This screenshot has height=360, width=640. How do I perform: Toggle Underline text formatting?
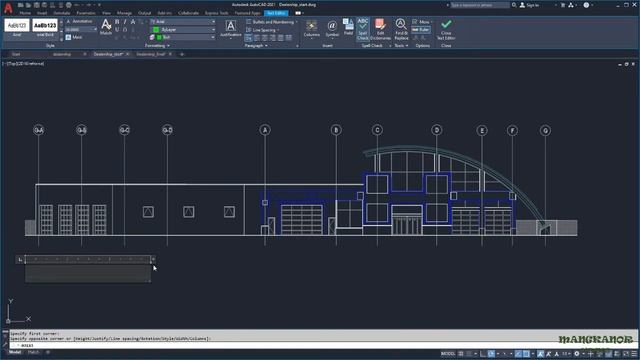click(117, 30)
